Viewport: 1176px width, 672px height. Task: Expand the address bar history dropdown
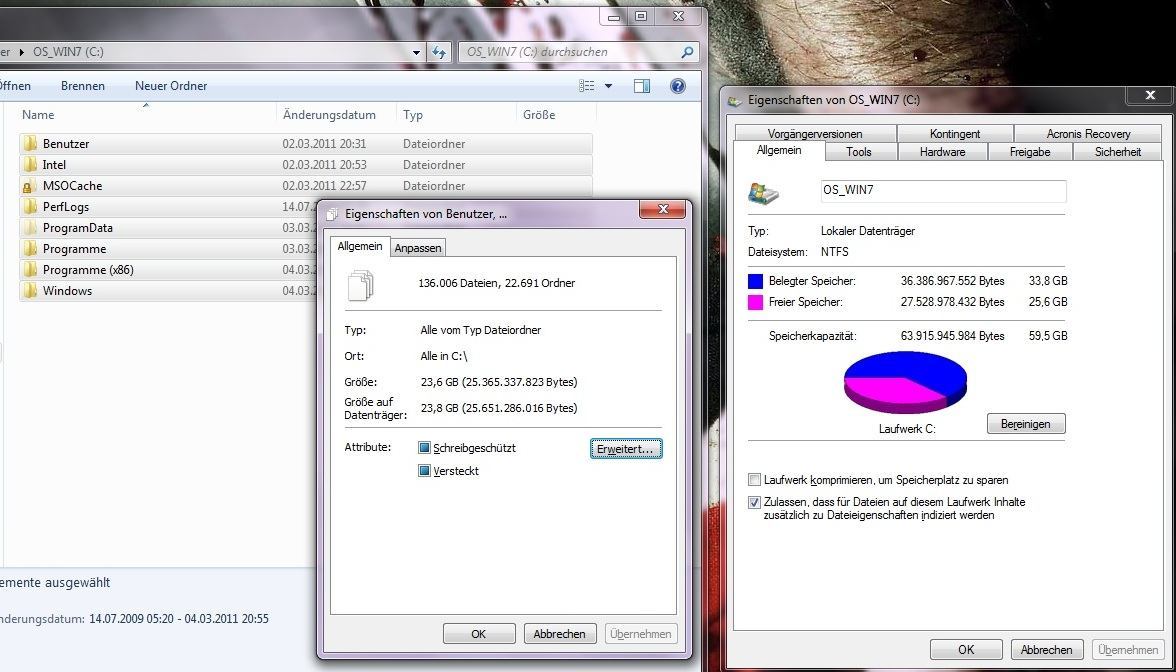[x=417, y=52]
